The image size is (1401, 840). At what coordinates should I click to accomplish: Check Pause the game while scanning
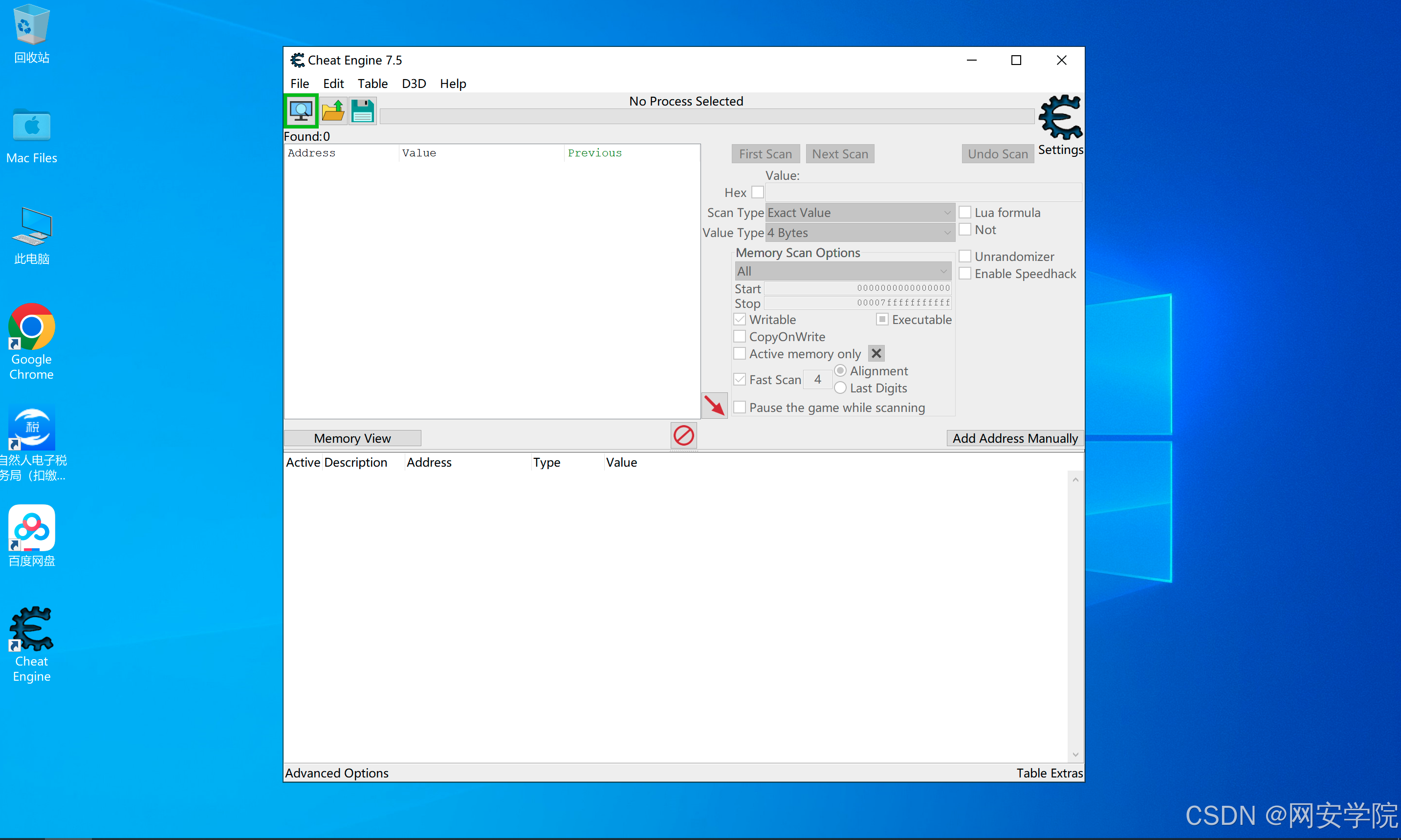[739, 408]
